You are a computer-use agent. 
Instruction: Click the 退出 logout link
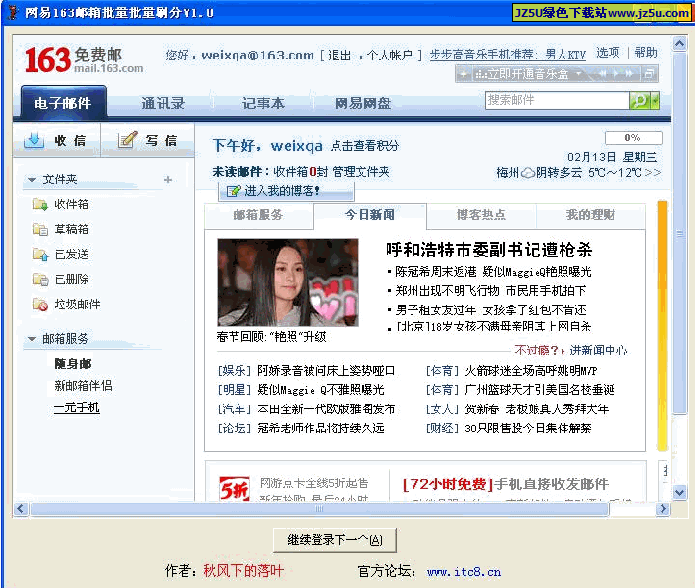340,55
